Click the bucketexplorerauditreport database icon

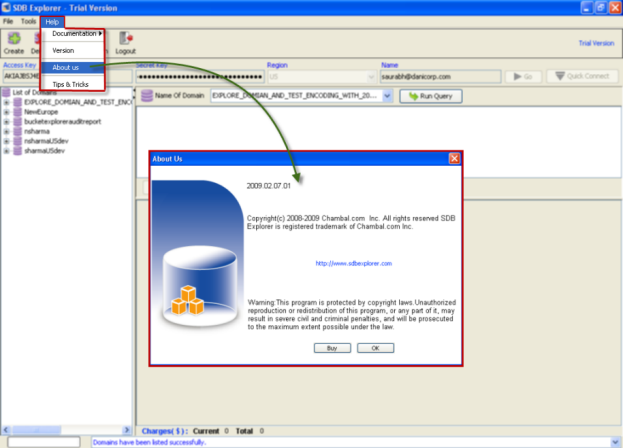pos(17,122)
